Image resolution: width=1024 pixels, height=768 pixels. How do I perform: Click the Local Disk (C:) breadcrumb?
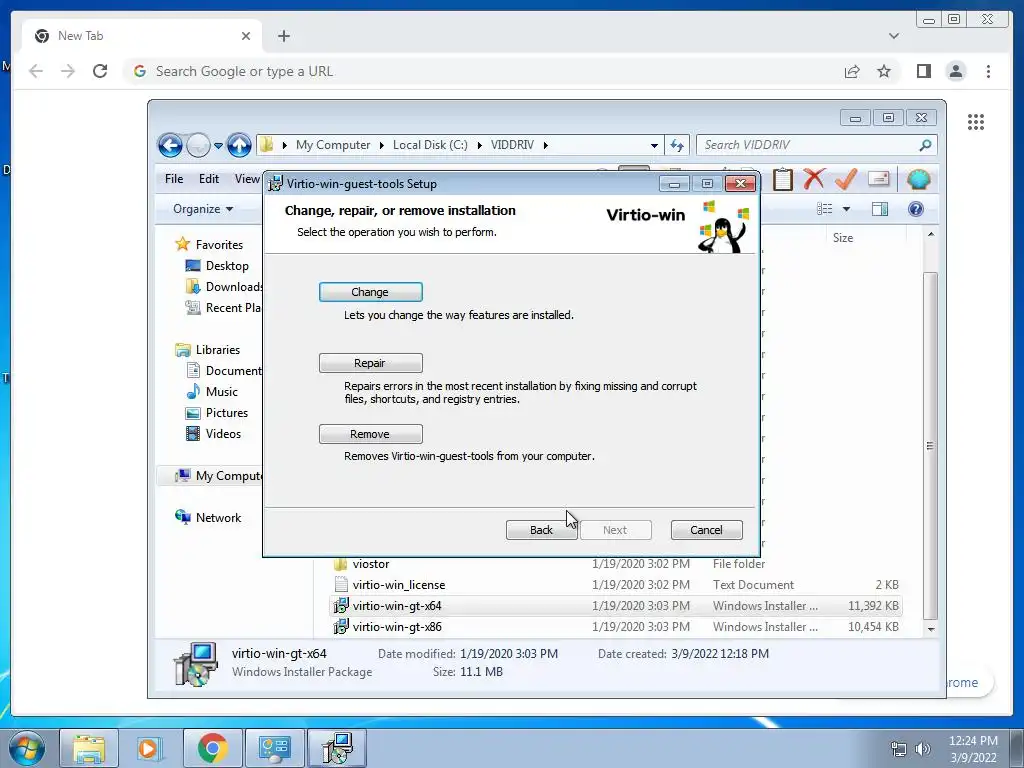point(430,145)
